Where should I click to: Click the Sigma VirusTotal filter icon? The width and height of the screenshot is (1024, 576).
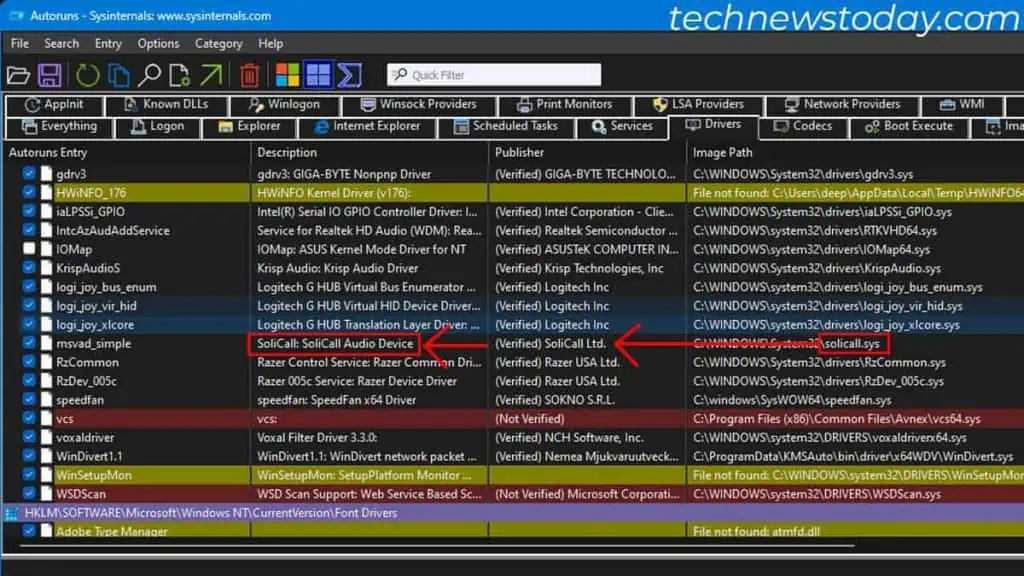click(349, 75)
